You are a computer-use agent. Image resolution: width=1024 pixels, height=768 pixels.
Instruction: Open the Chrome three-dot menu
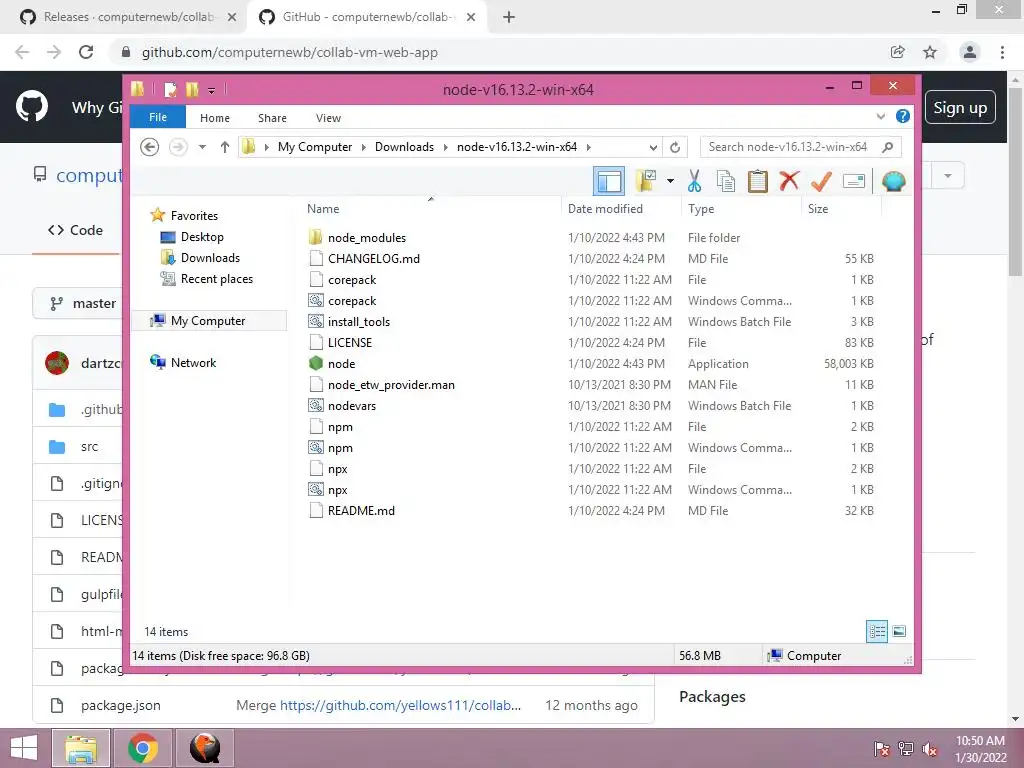[x=1002, y=52]
